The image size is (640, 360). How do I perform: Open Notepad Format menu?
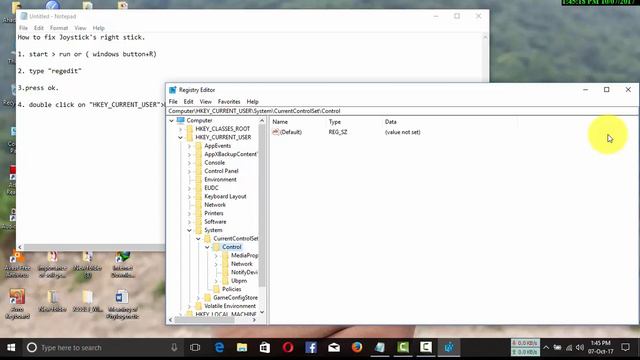click(x=59, y=28)
